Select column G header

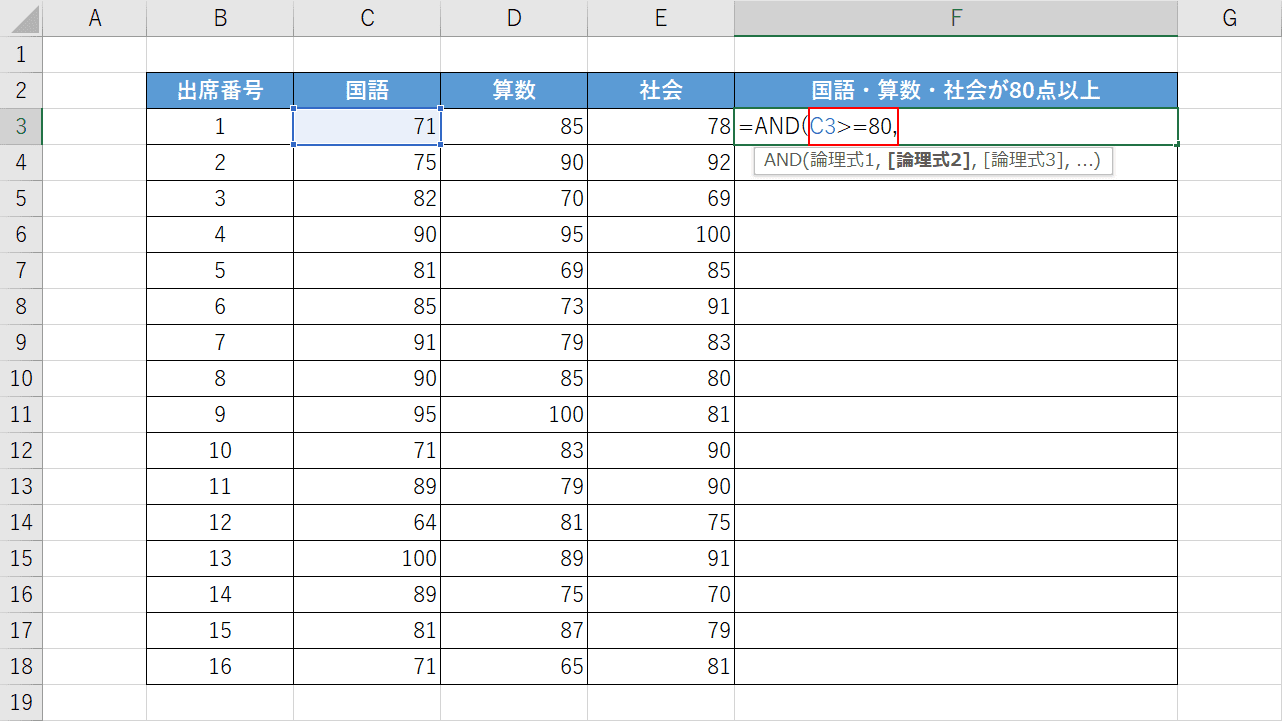point(1229,17)
